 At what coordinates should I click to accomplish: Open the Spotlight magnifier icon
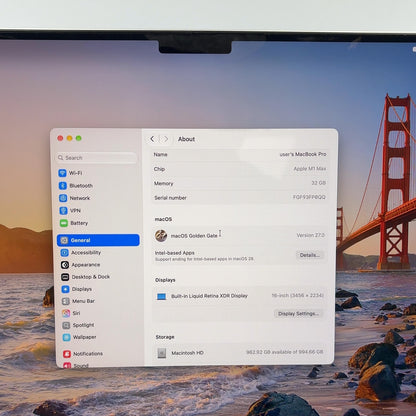pyautogui.click(x=66, y=325)
